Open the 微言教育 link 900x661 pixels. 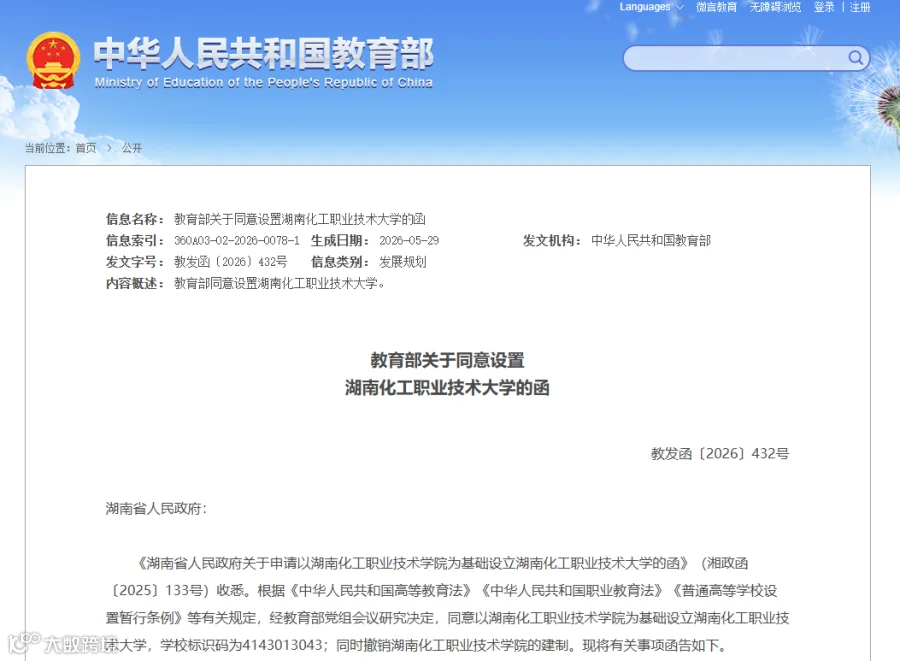tap(716, 7)
